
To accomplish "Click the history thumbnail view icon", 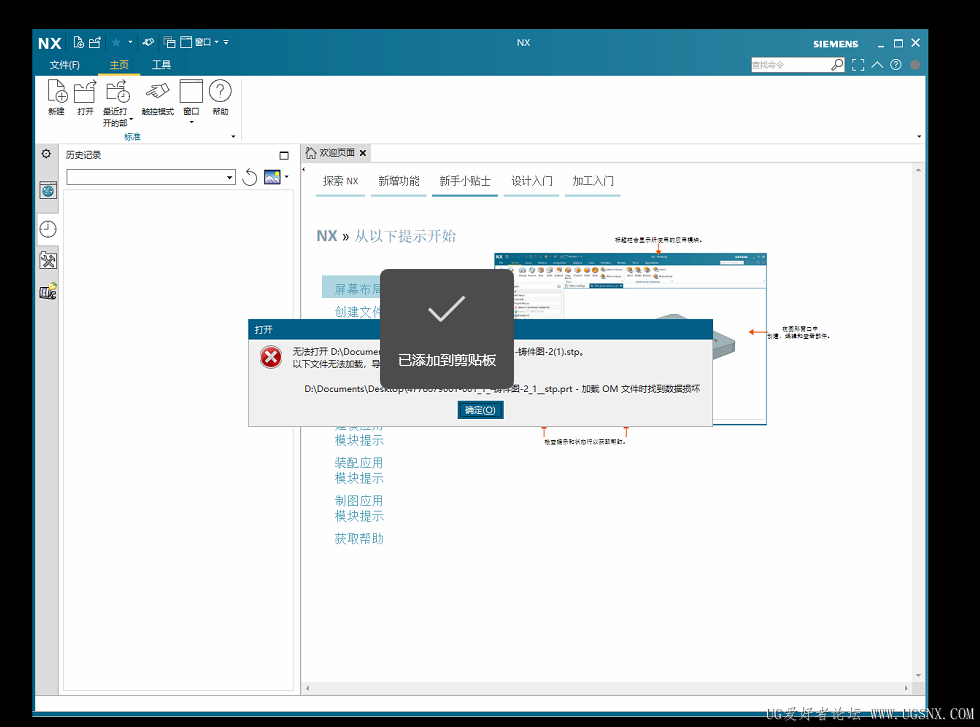I will 272,177.
